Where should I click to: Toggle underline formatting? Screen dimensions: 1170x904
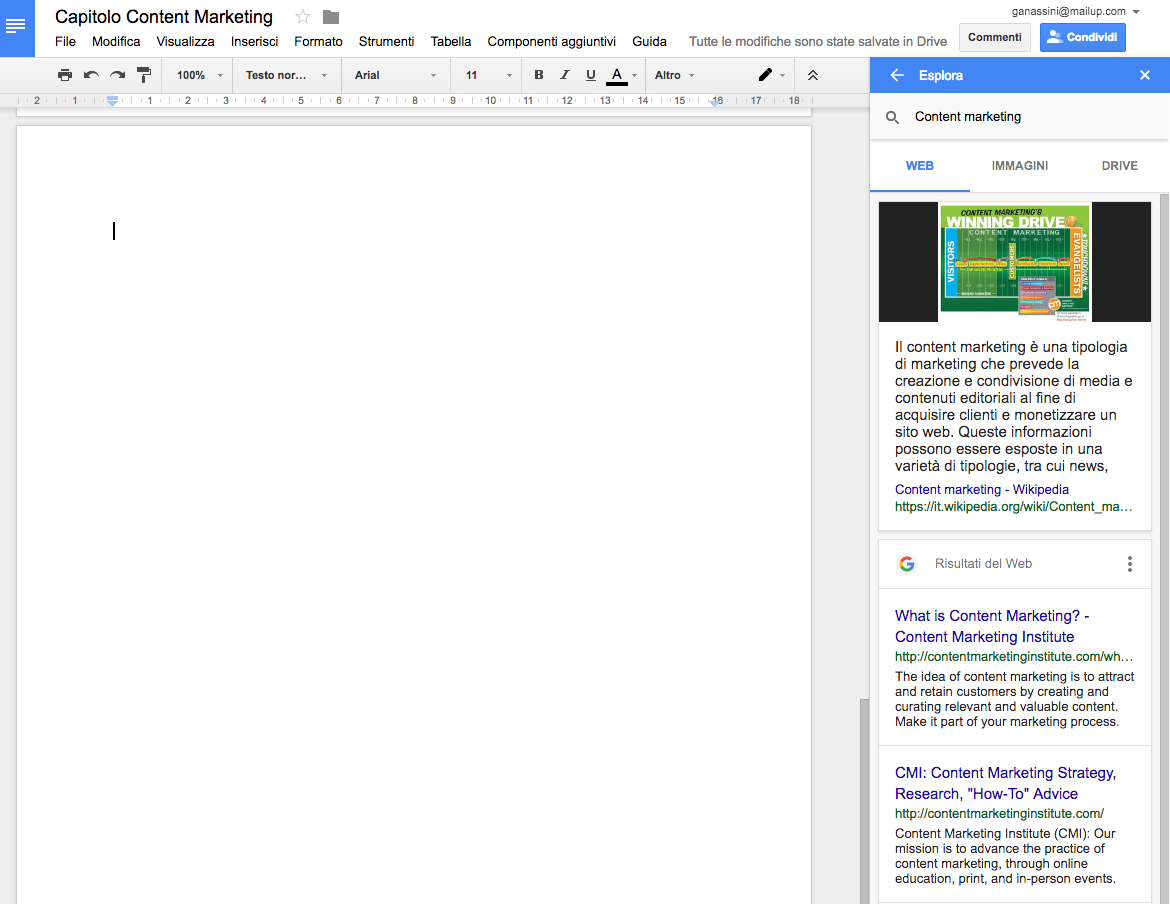tap(590, 75)
